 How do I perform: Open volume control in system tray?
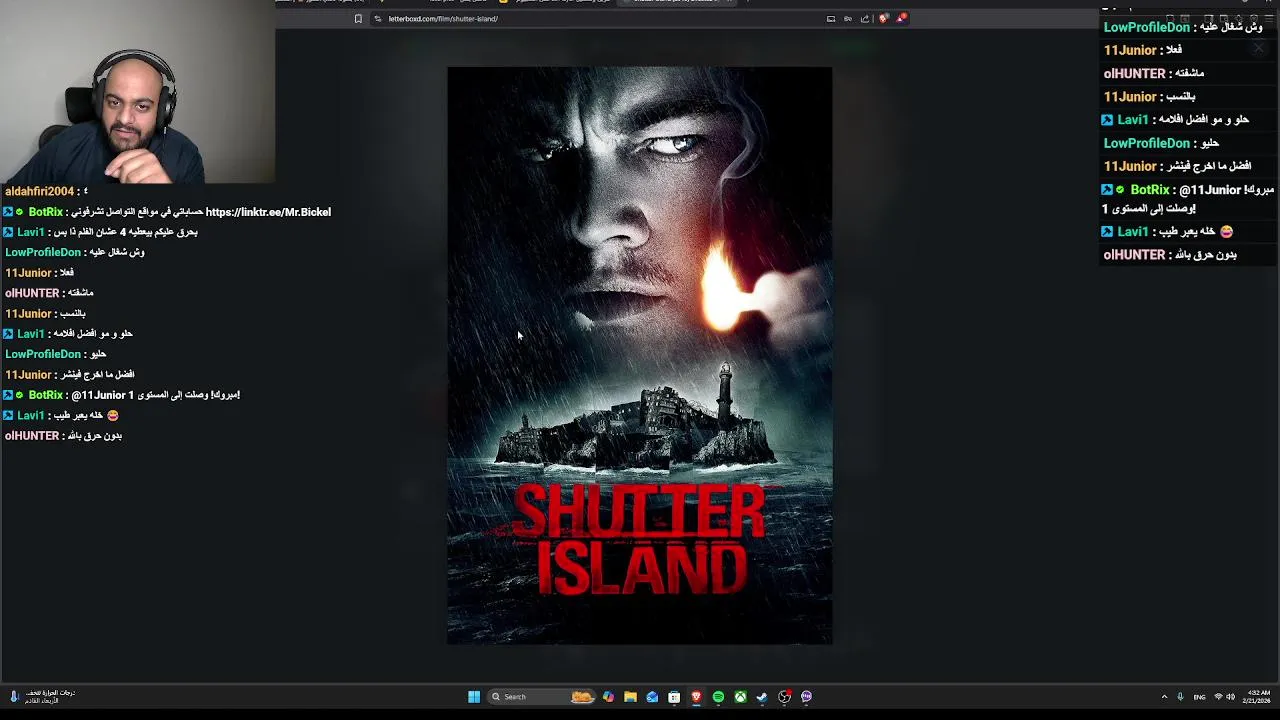pos(1231,697)
